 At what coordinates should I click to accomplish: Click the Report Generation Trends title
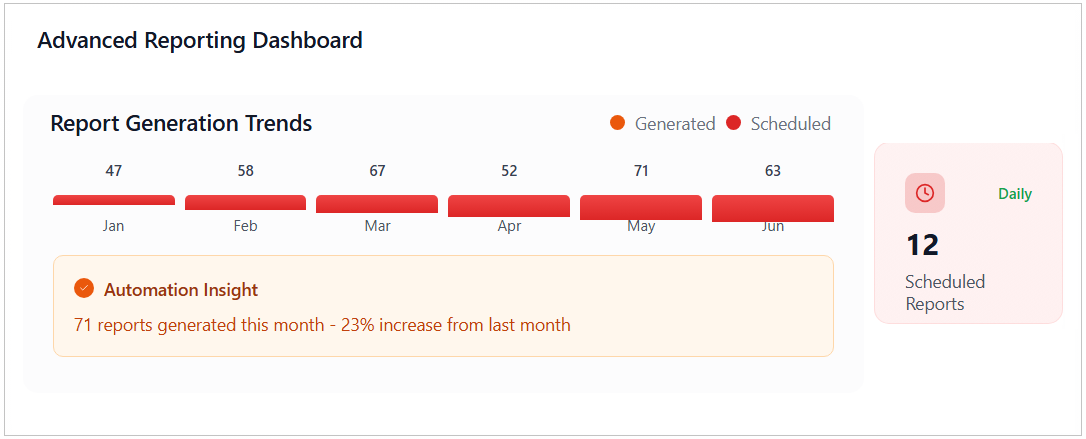(x=181, y=124)
